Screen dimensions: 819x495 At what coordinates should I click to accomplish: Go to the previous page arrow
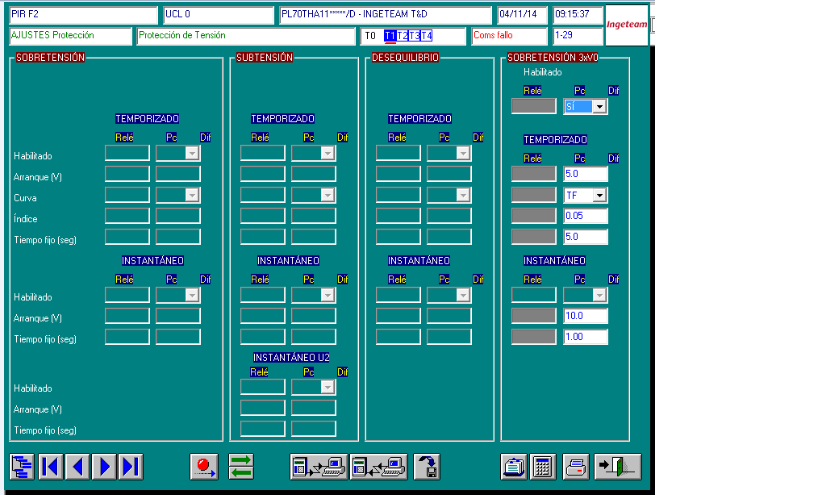pos(78,466)
